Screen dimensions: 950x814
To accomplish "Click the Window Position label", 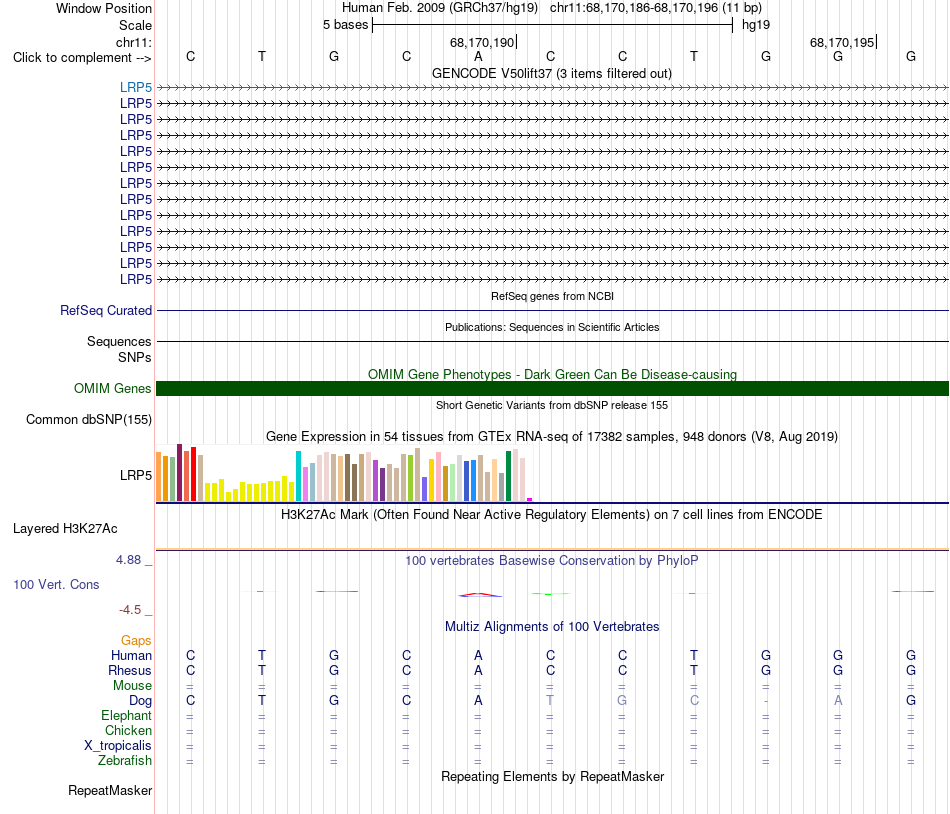I will click(104, 8).
